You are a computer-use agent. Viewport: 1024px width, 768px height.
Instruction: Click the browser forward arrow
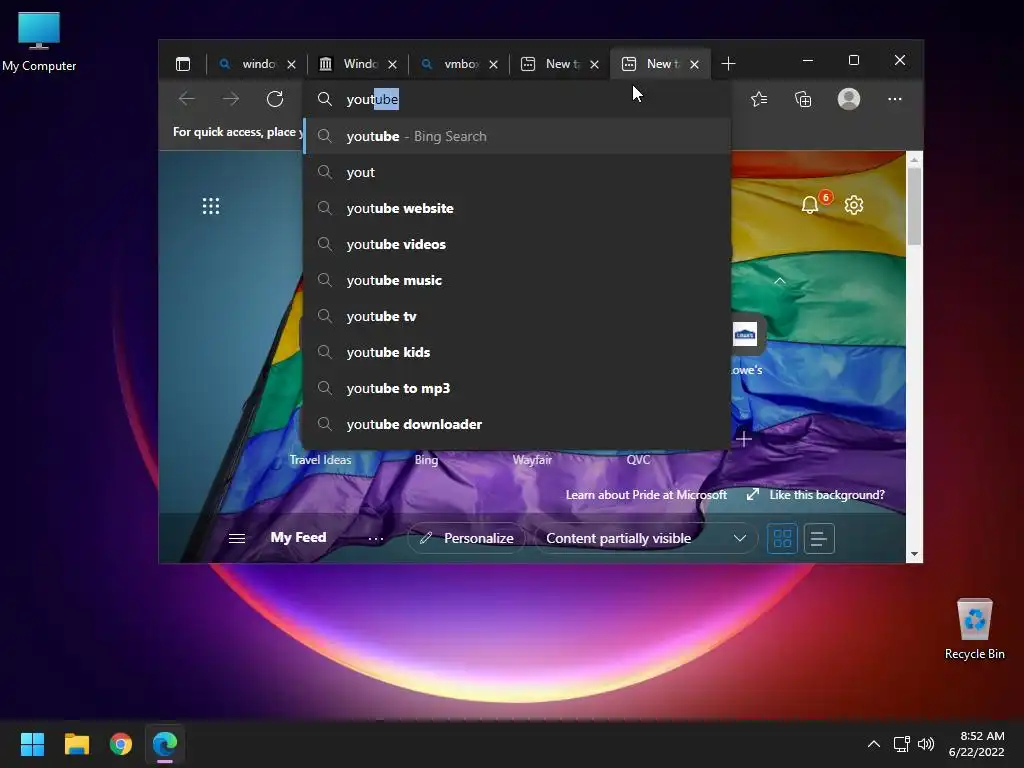click(x=231, y=99)
